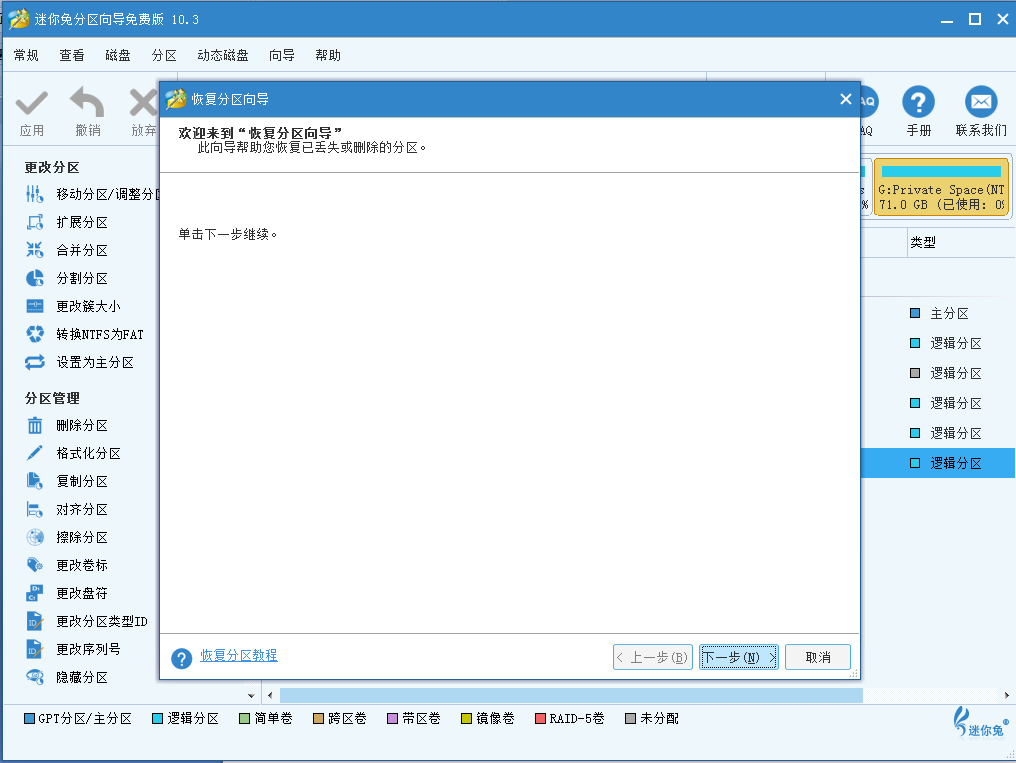Click horizontal scrollbar left arrow

[270, 696]
